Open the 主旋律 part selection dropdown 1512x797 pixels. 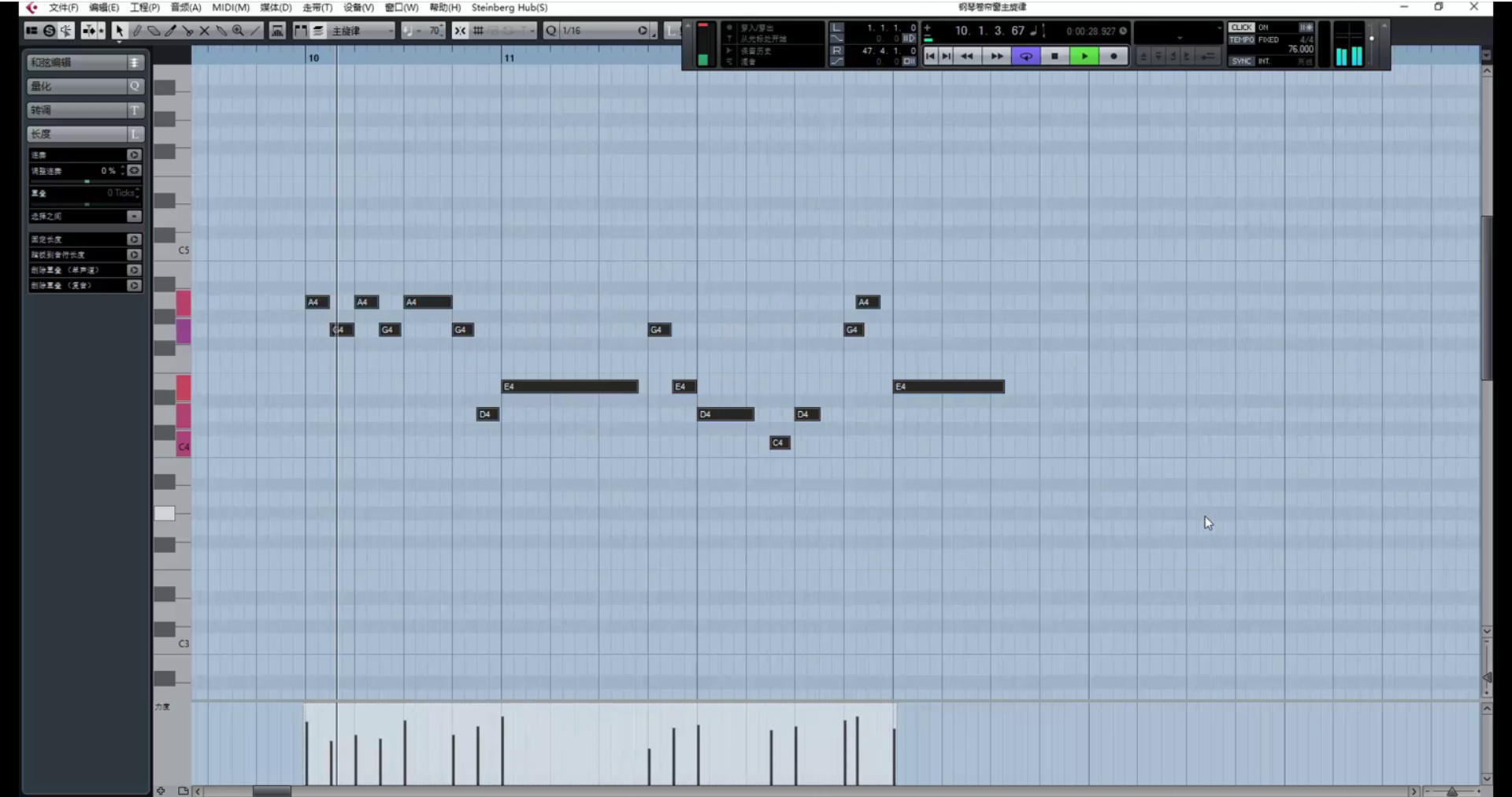pyautogui.click(x=362, y=31)
